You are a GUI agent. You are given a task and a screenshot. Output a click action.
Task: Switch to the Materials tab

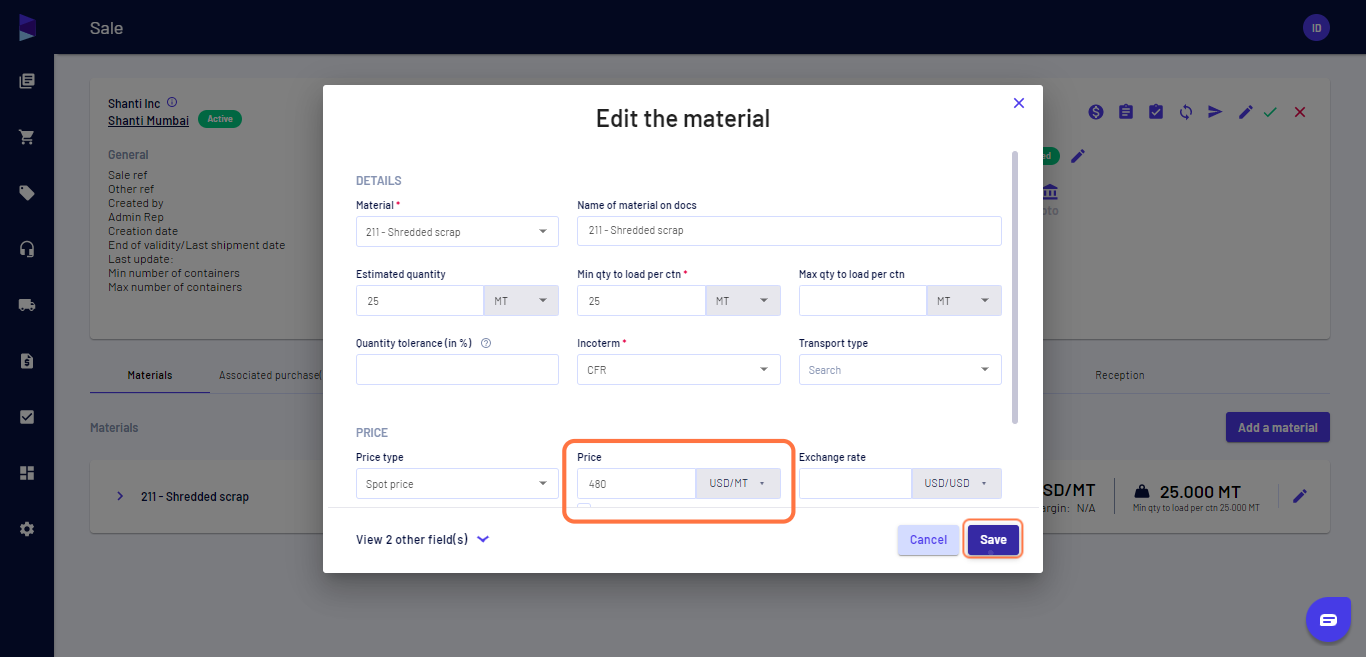(x=150, y=375)
